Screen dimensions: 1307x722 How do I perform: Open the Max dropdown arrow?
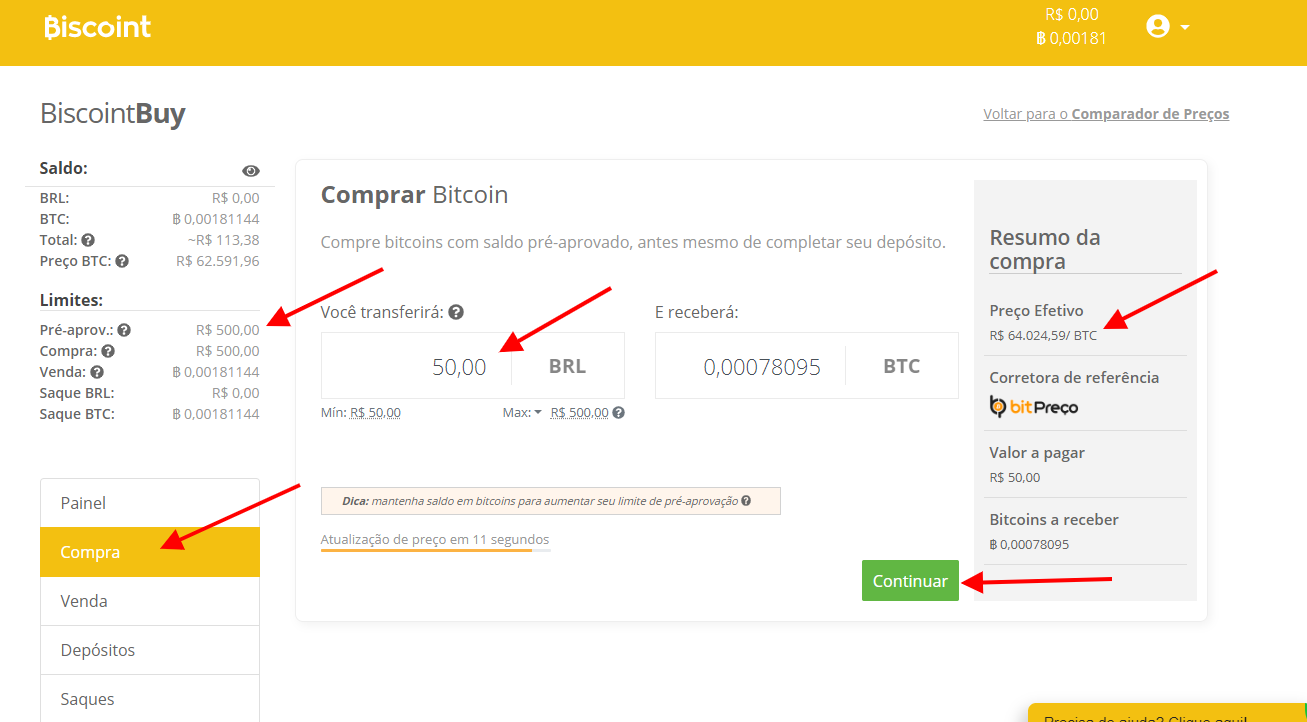[x=537, y=412]
